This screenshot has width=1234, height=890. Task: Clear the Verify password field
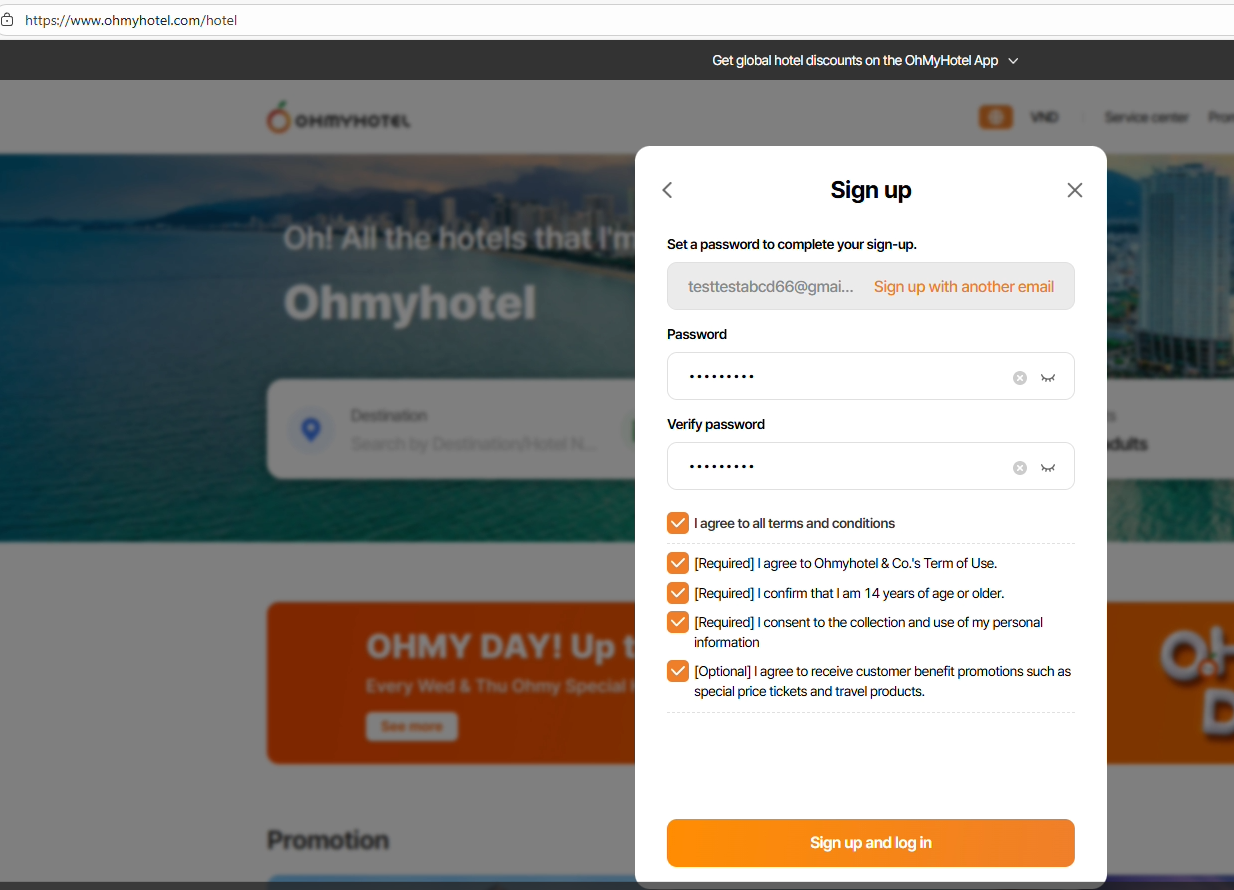(x=1020, y=468)
